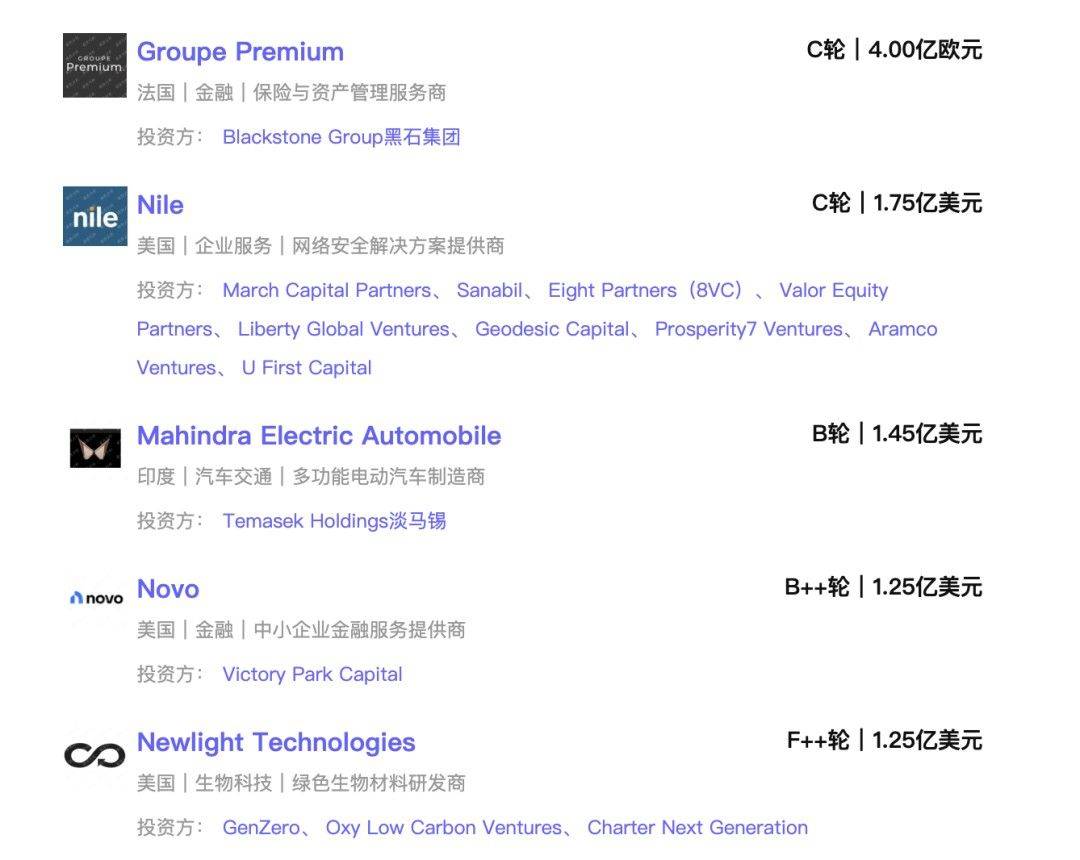Open the Eight Partners (8VC) investor link
The height and width of the screenshot is (860, 1080).
coord(646,291)
